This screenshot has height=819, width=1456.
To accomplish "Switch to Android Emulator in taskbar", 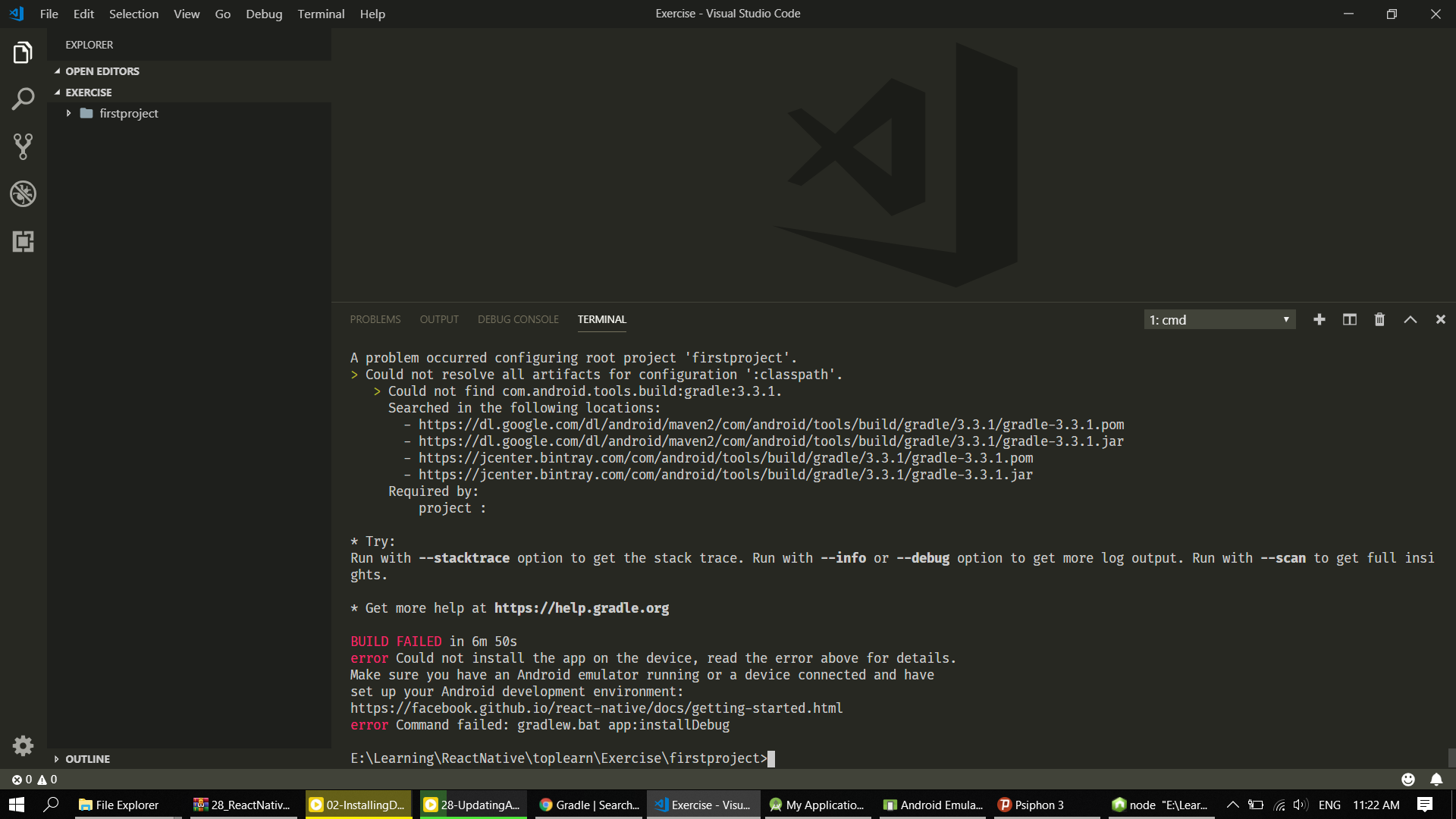I will (x=933, y=805).
